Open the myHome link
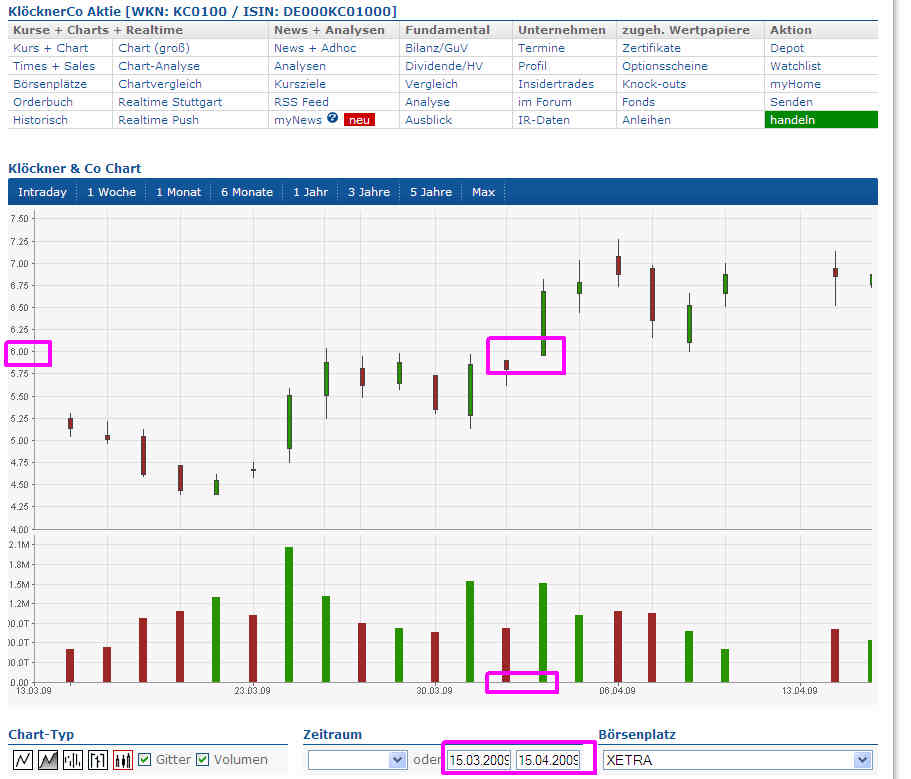911x779 pixels. (x=795, y=84)
